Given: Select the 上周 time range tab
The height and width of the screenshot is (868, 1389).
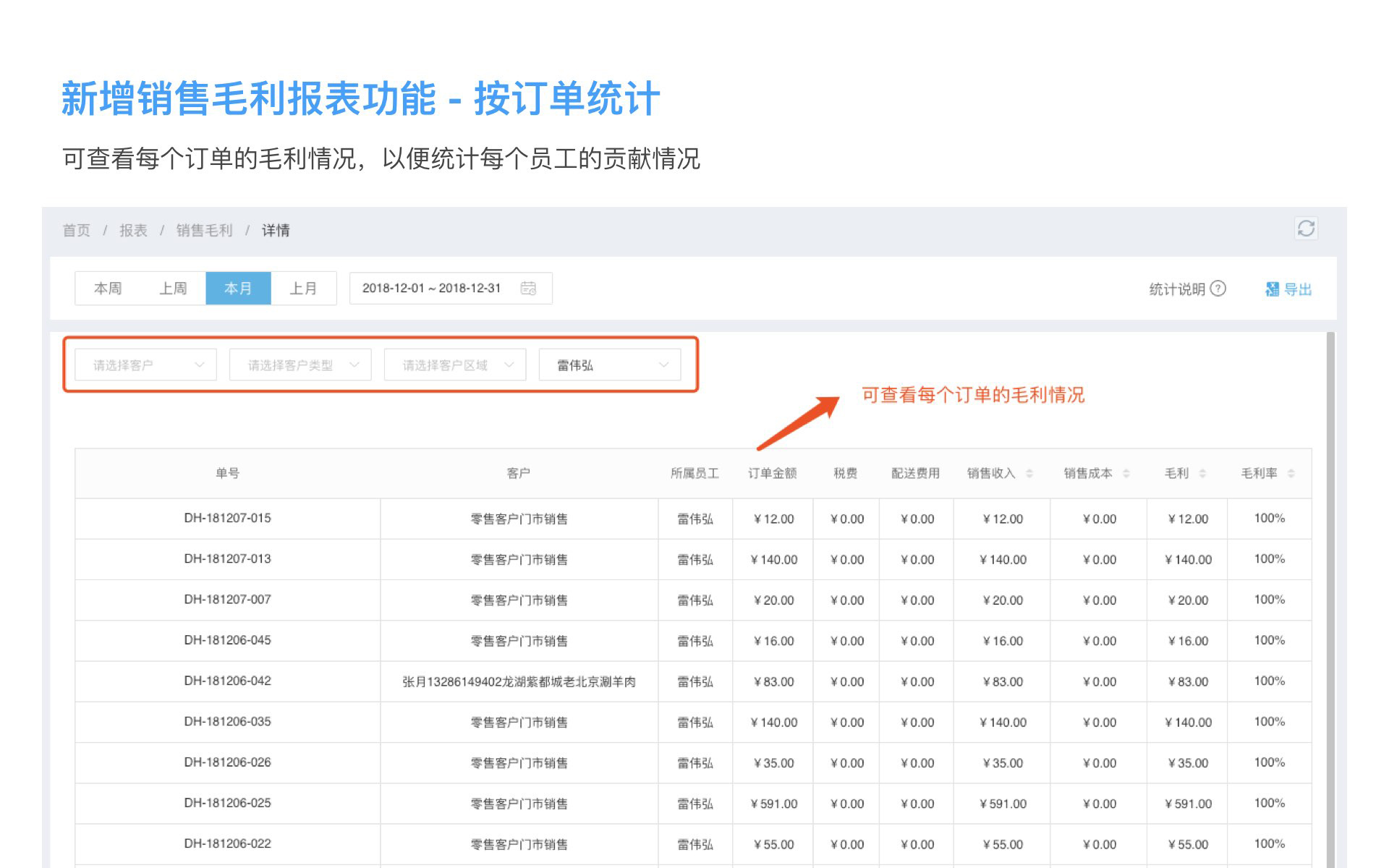Looking at the screenshot, I should click(x=173, y=289).
